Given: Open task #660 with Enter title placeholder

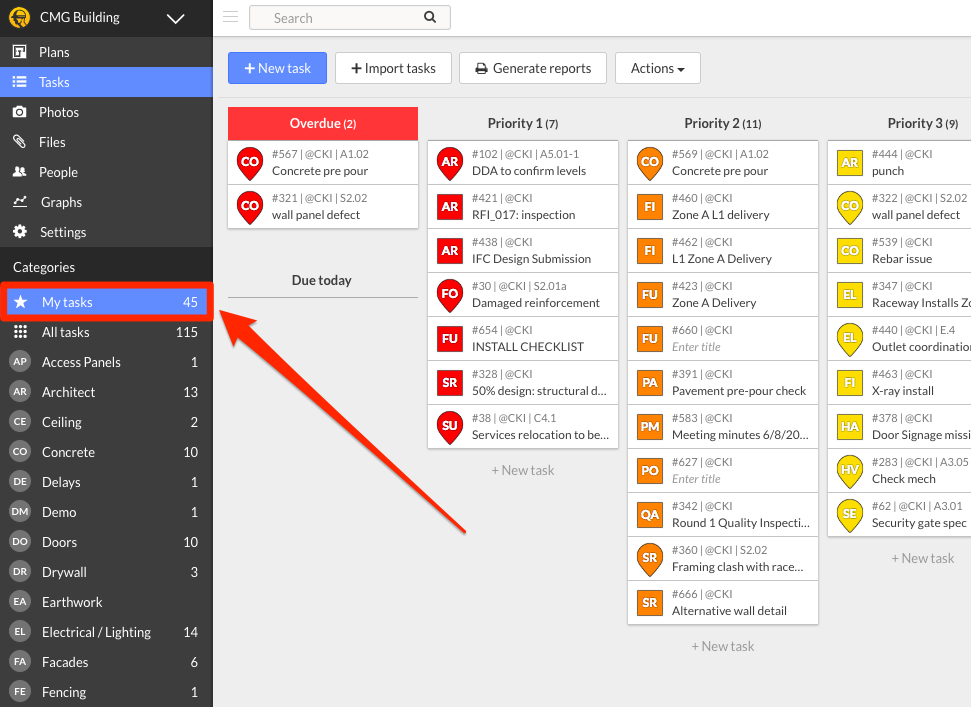Looking at the screenshot, I should (723, 339).
